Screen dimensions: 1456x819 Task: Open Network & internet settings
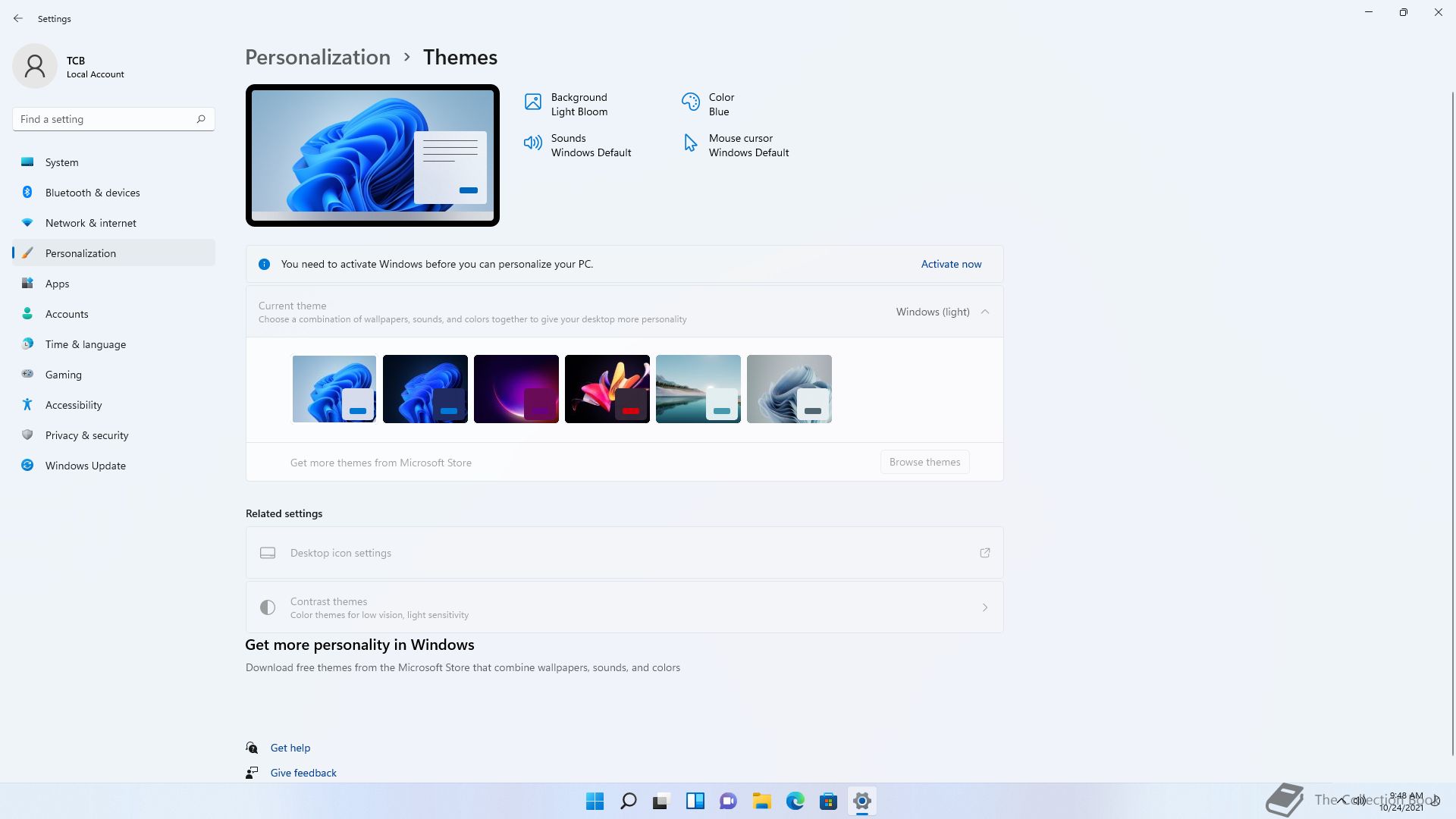pyautogui.click(x=114, y=223)
